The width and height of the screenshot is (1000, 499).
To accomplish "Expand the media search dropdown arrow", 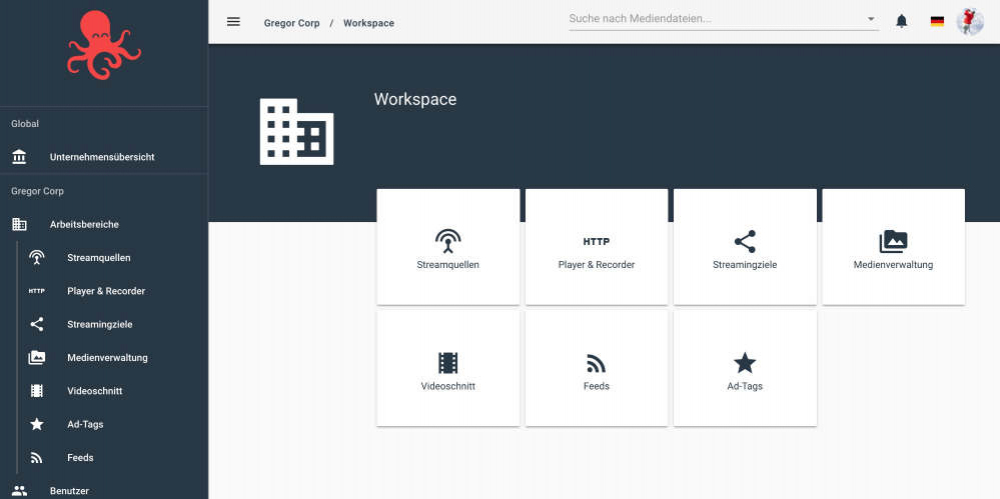I will pyautogui.click(x=871, y=19).
